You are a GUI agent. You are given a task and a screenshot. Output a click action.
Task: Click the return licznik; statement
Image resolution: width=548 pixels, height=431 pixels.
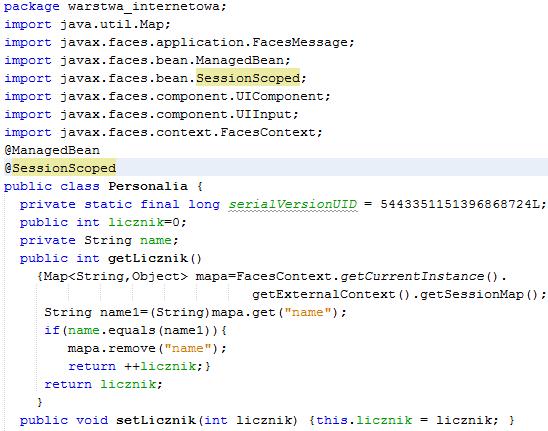pyautogui.click(x=103, y=385)
